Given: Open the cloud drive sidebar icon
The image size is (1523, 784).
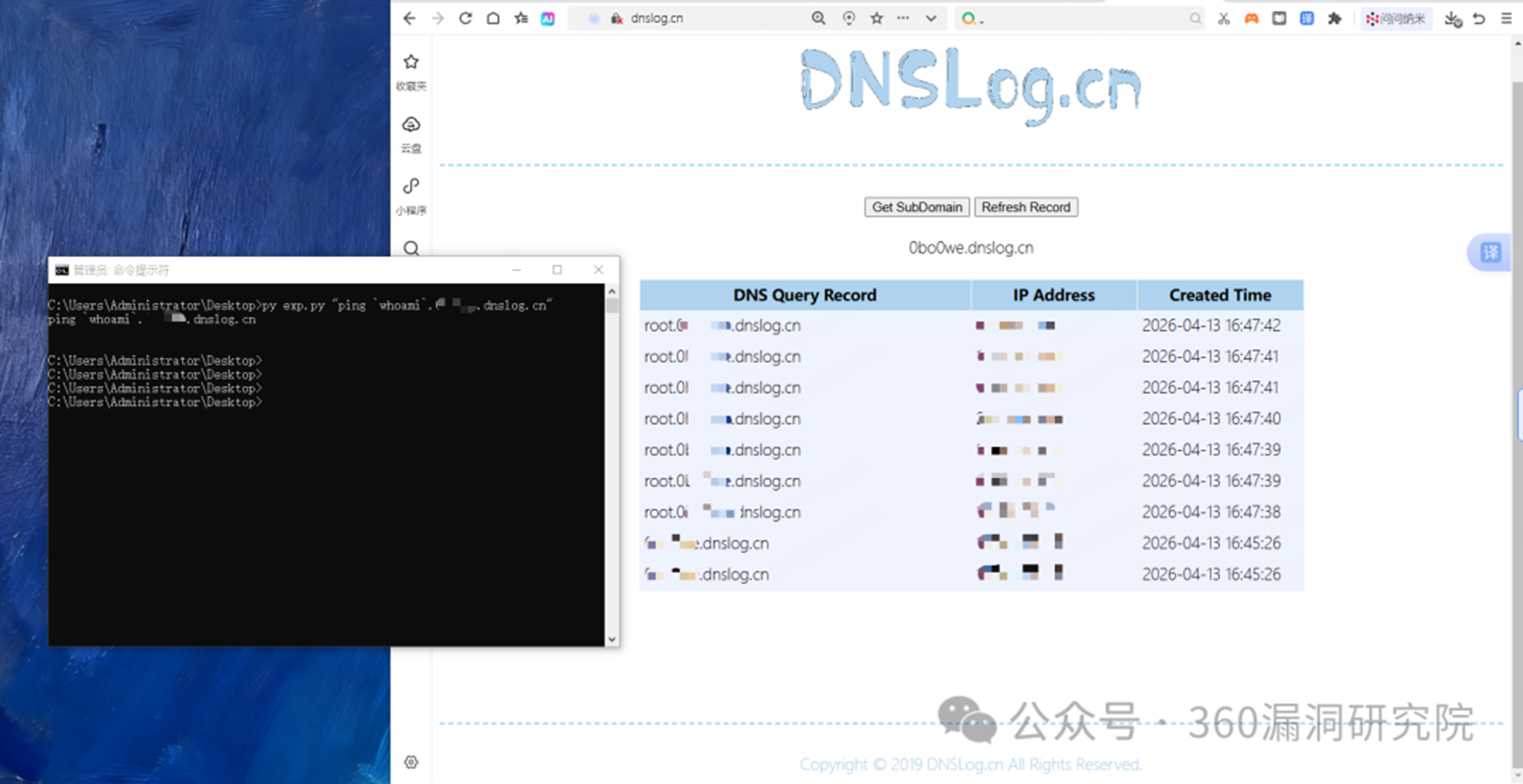Looking at the screenshot, I should coord(411,134).
